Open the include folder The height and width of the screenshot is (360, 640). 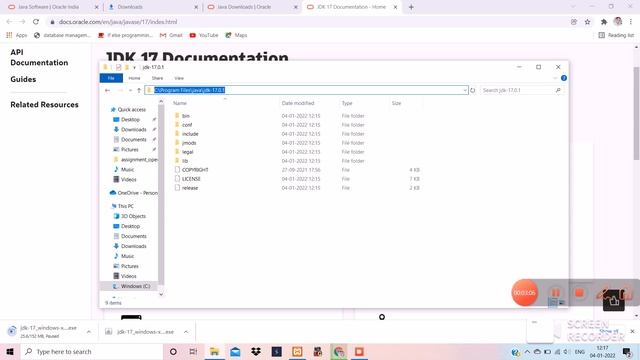click(190, 134)
